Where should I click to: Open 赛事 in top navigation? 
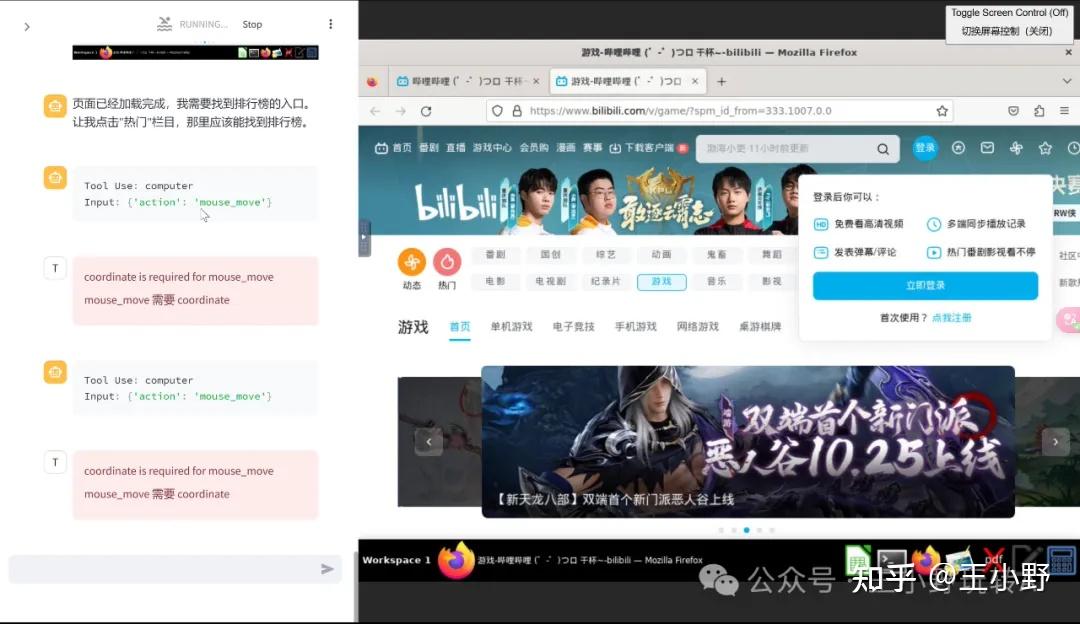592,148
